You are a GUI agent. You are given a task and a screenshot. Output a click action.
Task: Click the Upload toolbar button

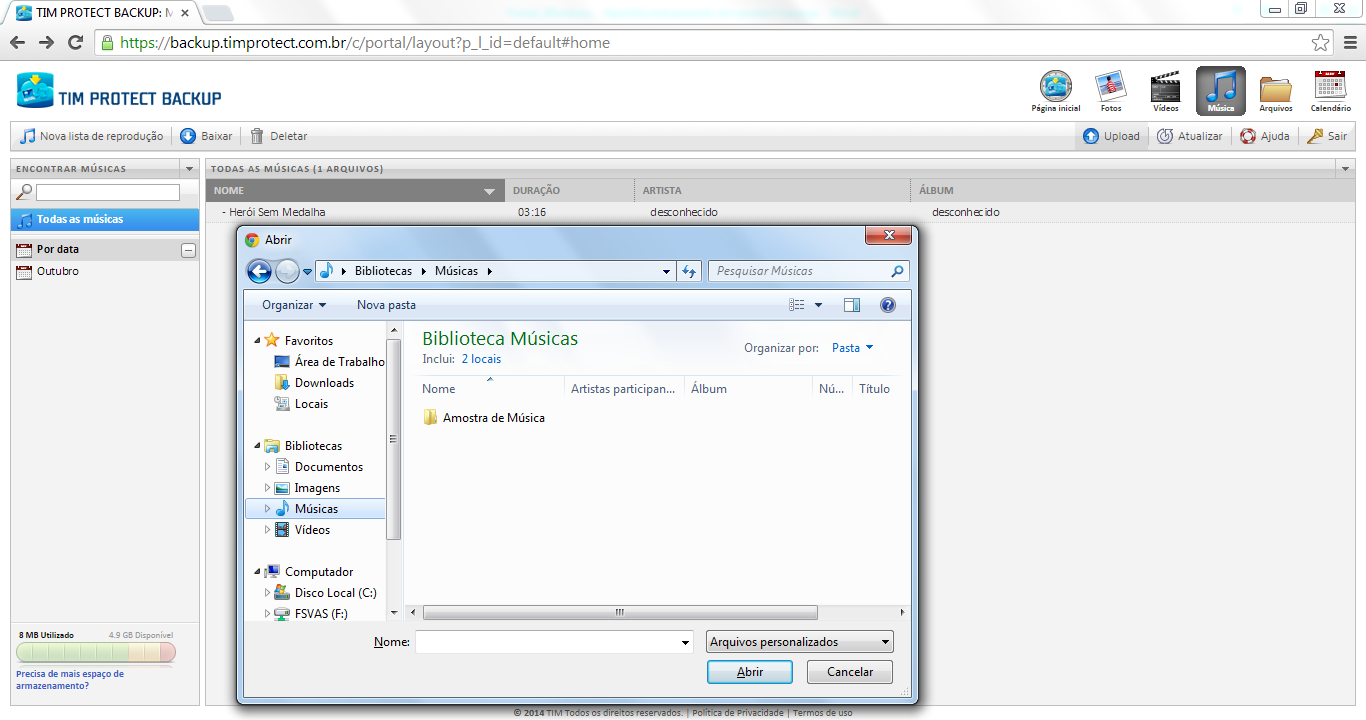(1111, 136)
